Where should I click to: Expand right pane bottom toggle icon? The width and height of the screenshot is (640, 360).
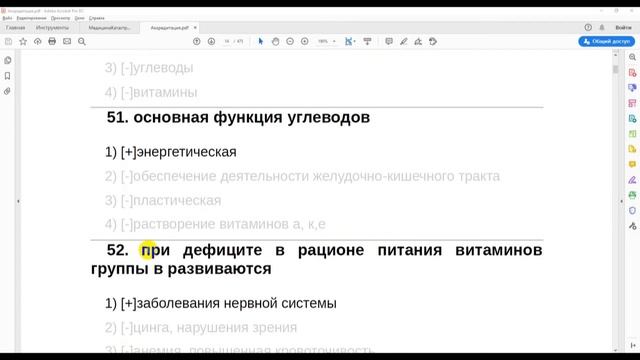click(633, 345)
